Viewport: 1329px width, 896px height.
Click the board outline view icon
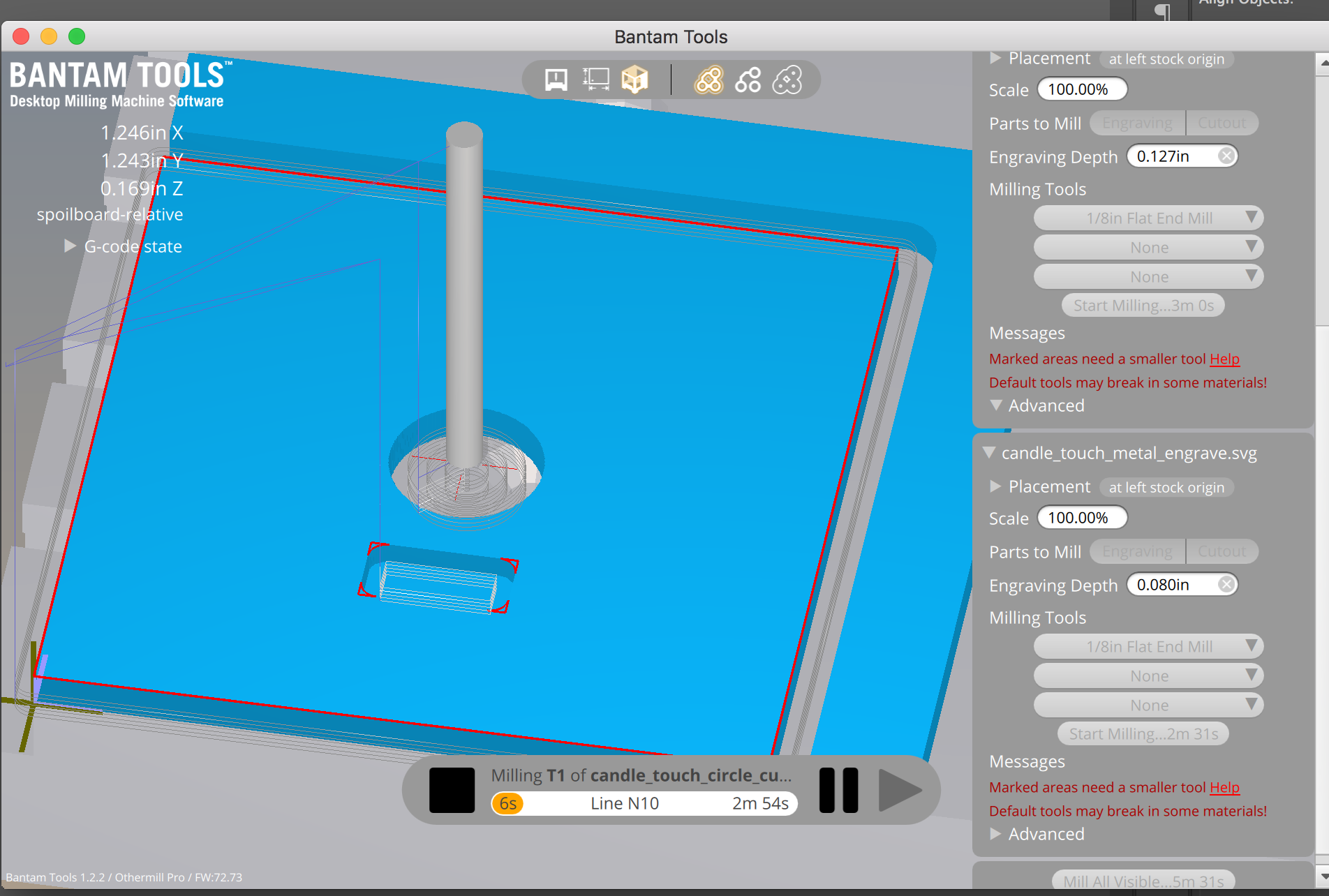(787, 80)
